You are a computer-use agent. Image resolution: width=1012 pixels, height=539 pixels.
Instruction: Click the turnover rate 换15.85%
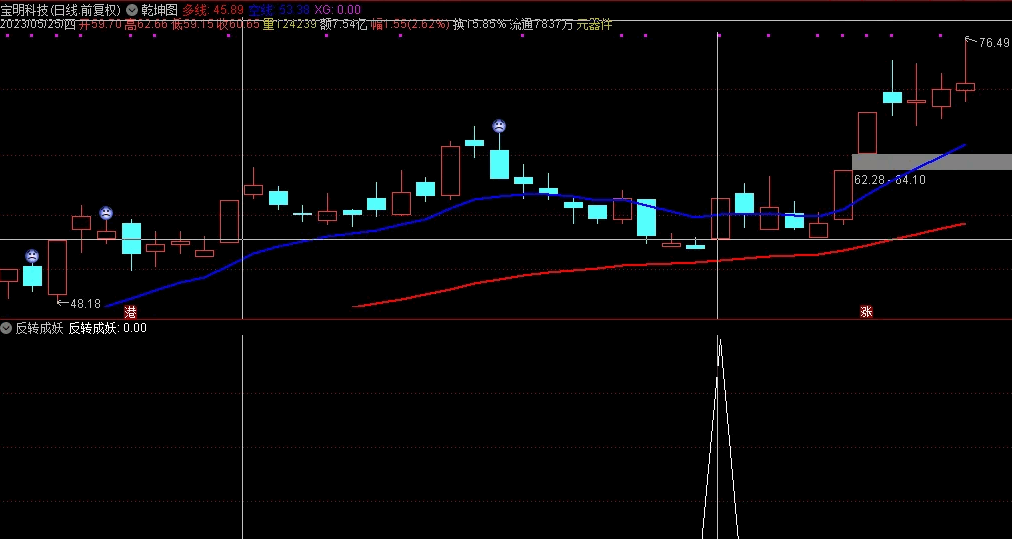pos(480,25)
